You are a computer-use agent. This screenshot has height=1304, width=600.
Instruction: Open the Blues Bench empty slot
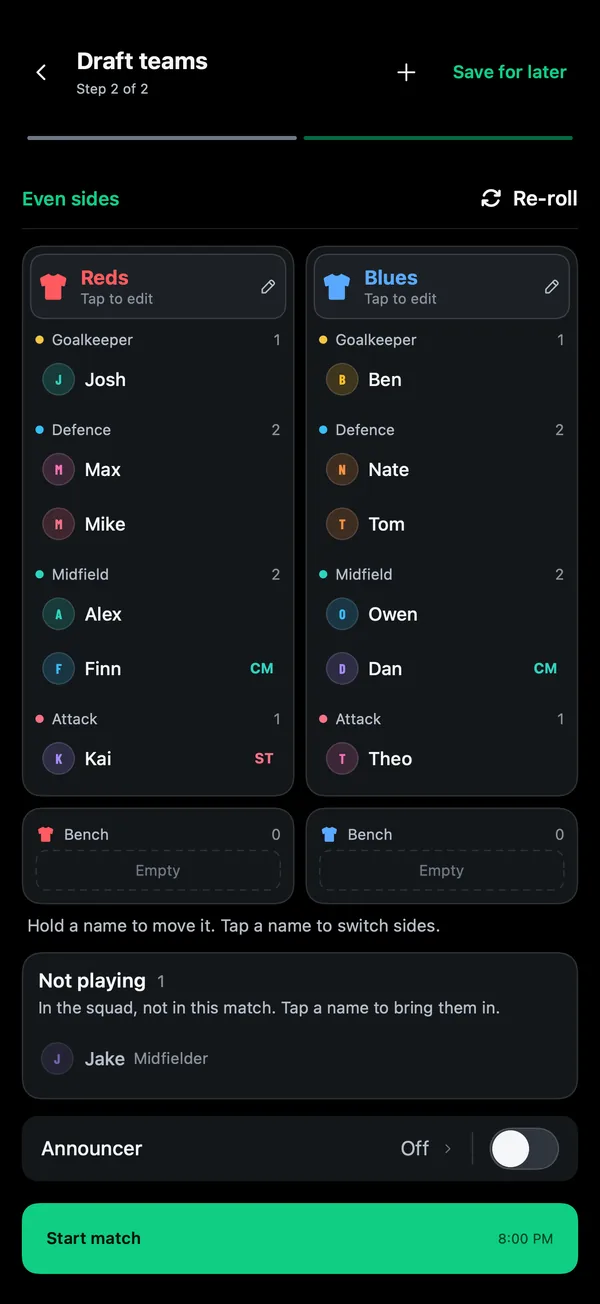(x=442, y=871)
